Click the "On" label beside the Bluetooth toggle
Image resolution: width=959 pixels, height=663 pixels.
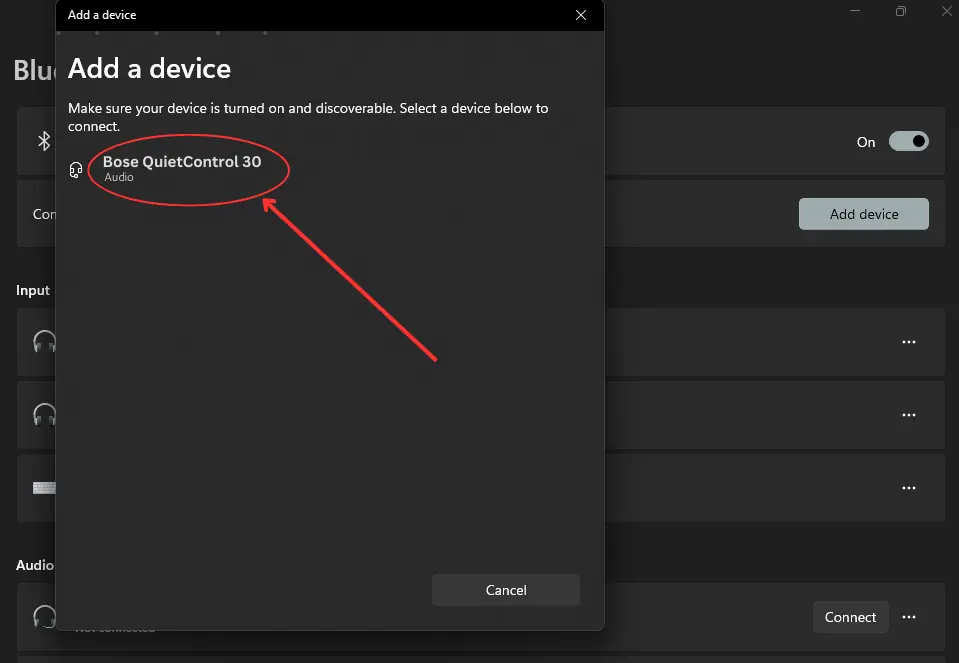(866, 143)
